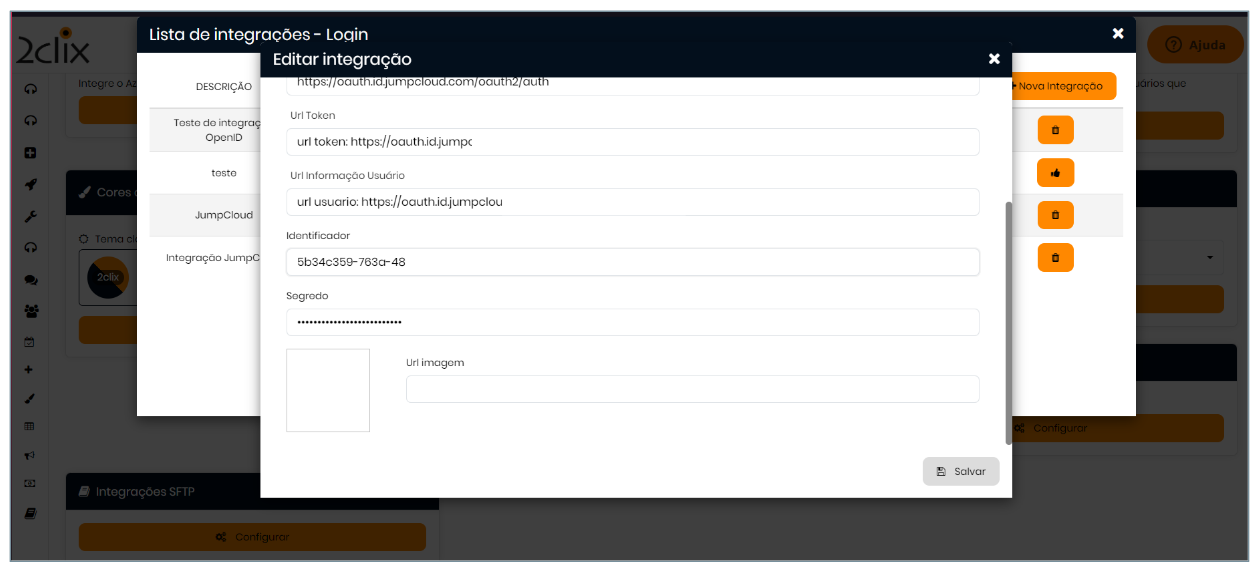Select the paintbrush icon in sidebar
Screen dimensions: 1255x571
tap(31, 398)
